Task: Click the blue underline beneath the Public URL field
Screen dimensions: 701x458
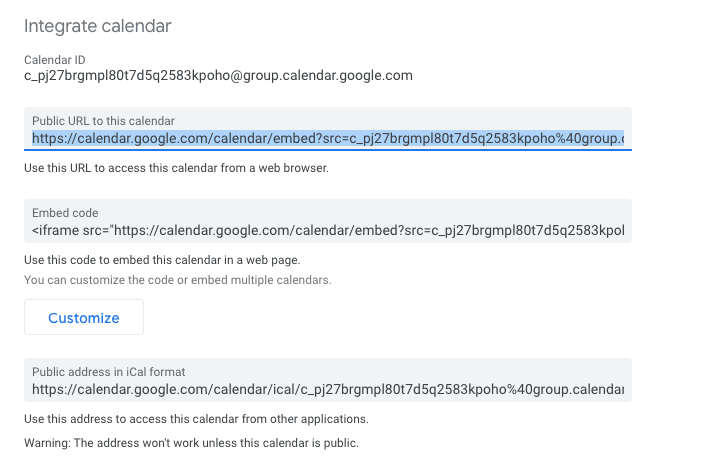Action: (x=328, y=150)
